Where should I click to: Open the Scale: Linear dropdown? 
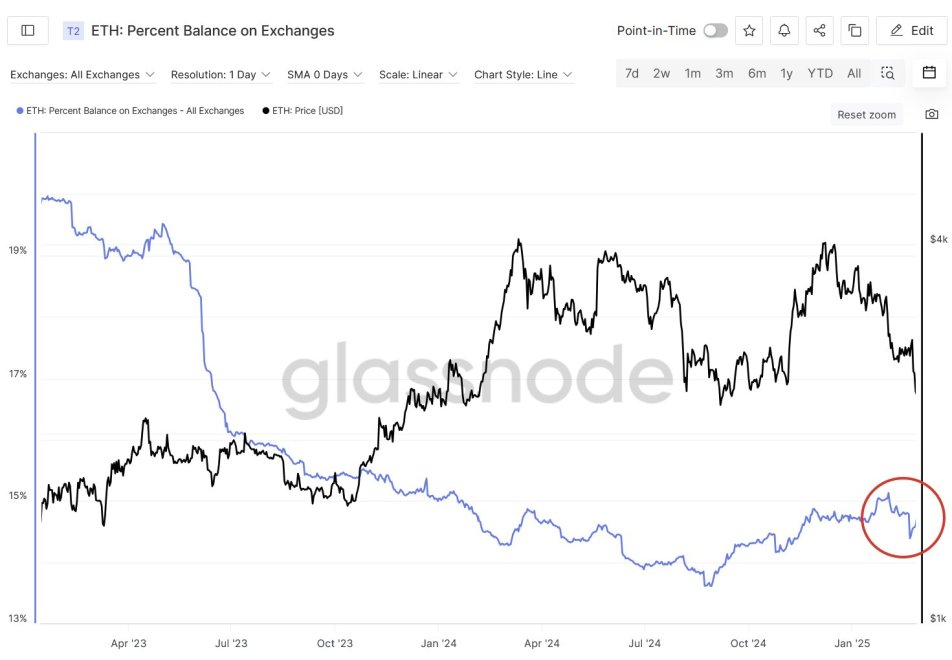click(418, 75)
